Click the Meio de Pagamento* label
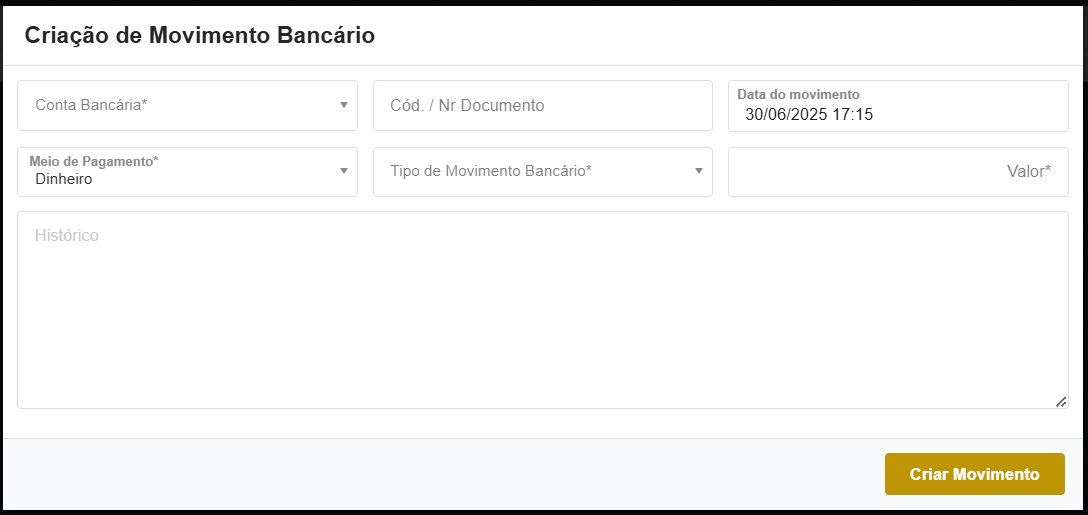 94,161
